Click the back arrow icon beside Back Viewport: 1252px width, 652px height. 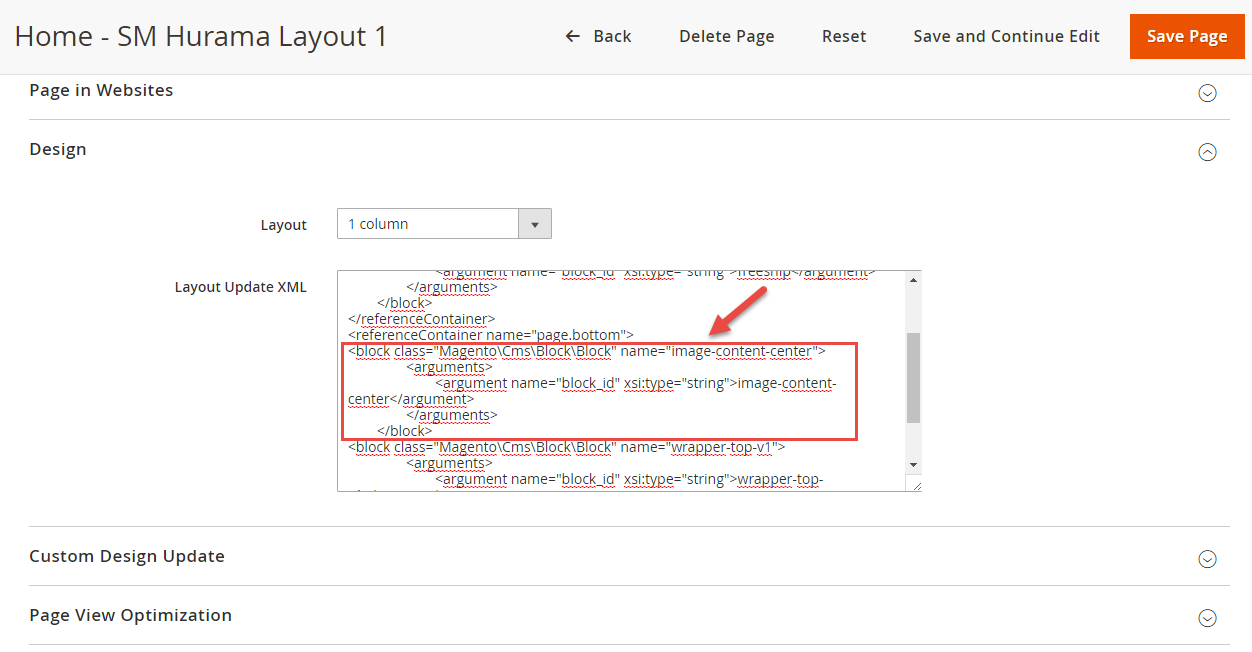(x=573, y=36)
